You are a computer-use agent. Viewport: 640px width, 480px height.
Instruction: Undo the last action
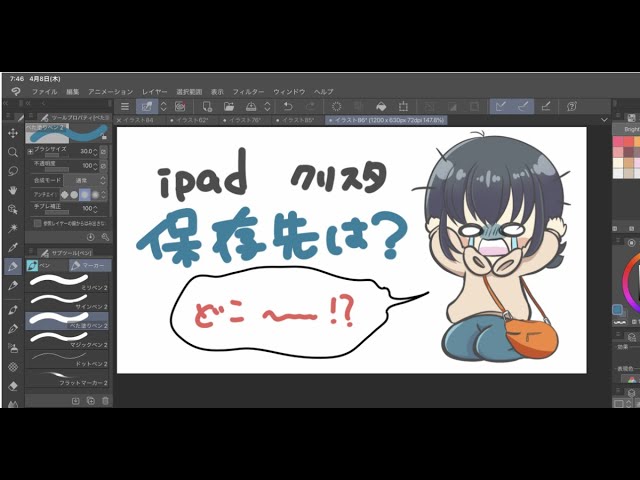288,107
